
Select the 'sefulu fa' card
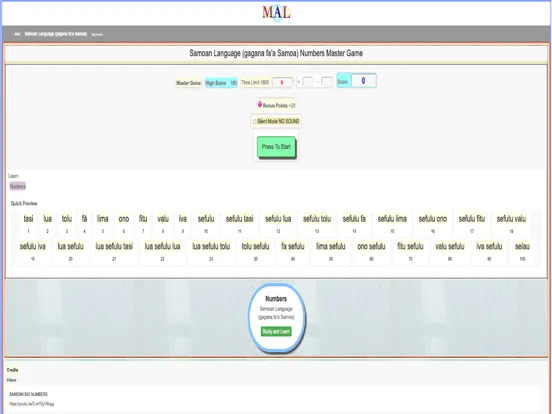point(354,224)
